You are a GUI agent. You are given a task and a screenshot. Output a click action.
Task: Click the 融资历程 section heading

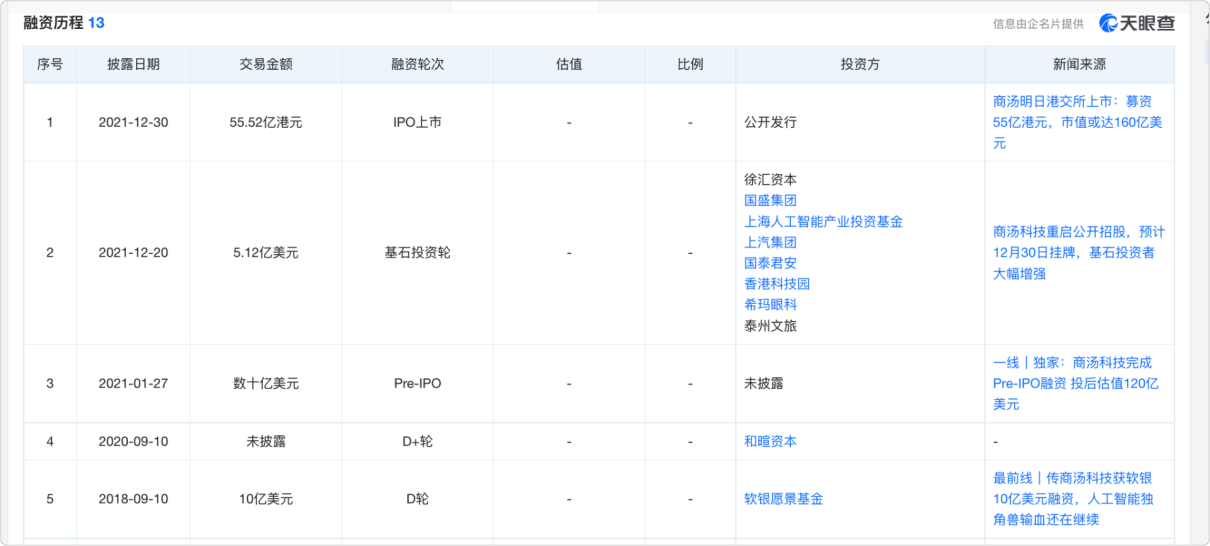pyautogui.click(x=53, y=22)
